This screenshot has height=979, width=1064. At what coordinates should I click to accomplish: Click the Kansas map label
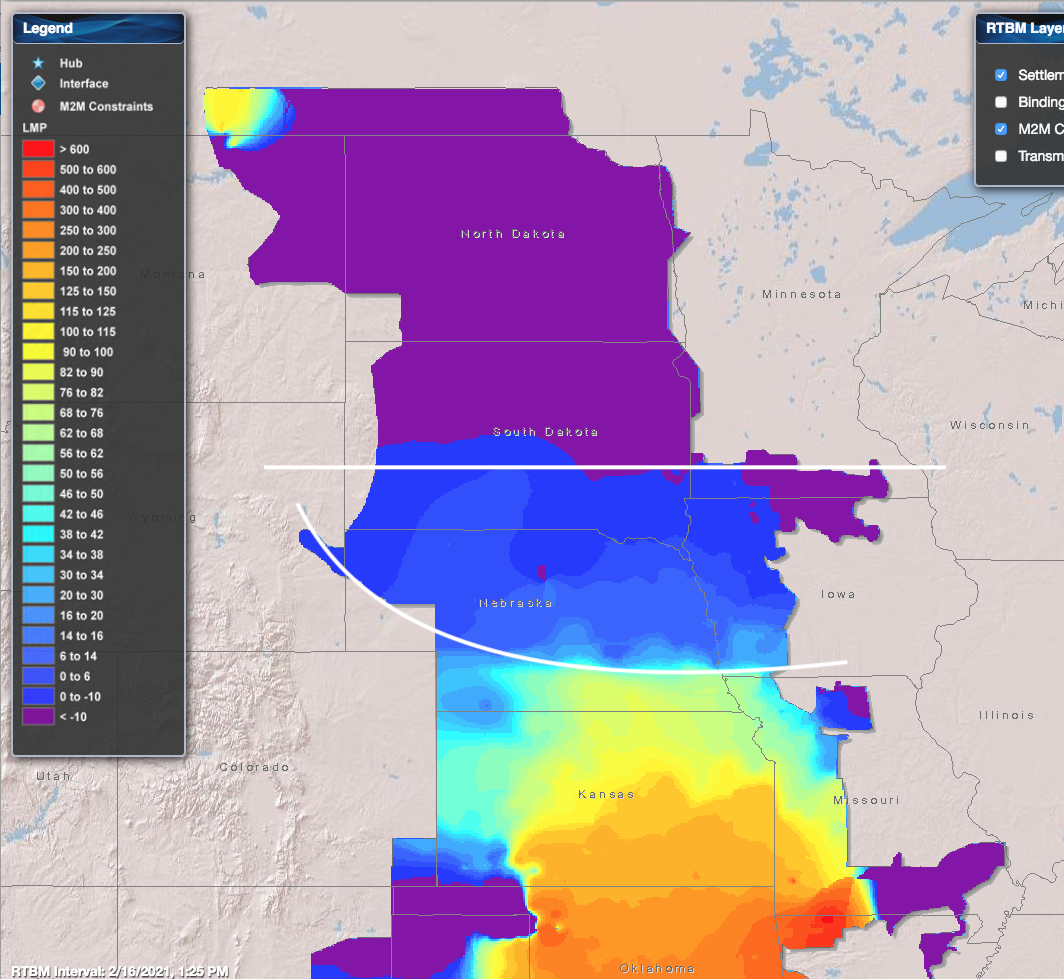[607, 794]
